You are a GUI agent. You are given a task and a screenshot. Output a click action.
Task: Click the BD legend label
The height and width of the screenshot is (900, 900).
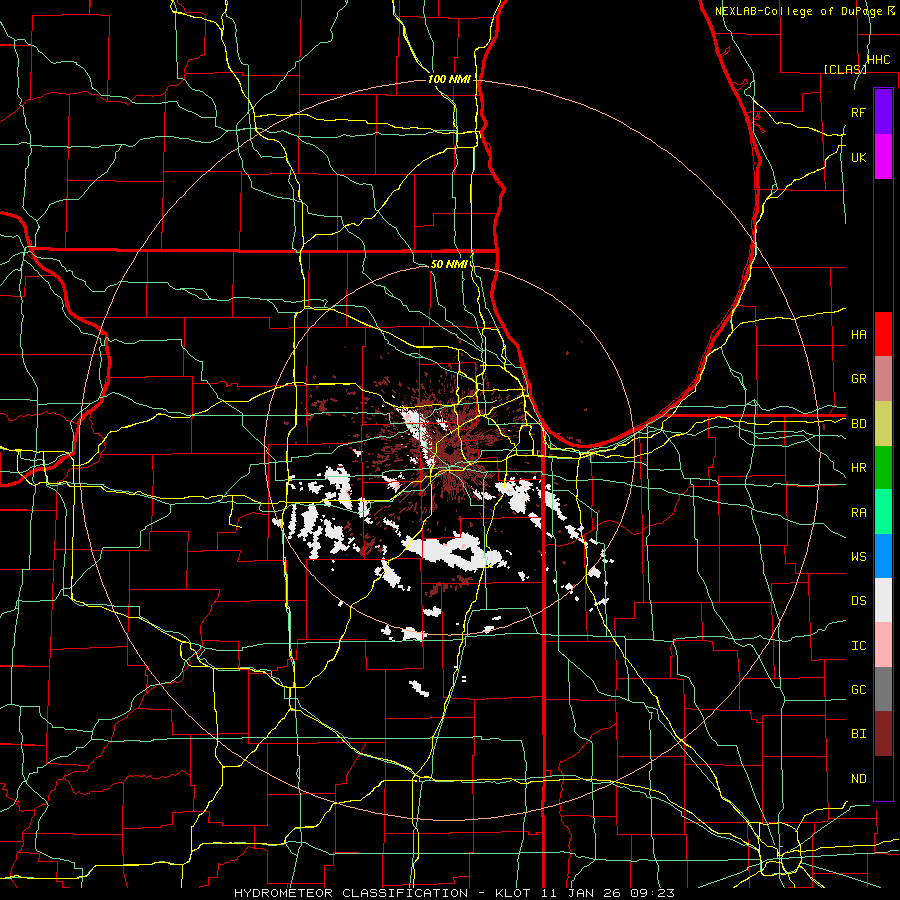pos(859,424)
